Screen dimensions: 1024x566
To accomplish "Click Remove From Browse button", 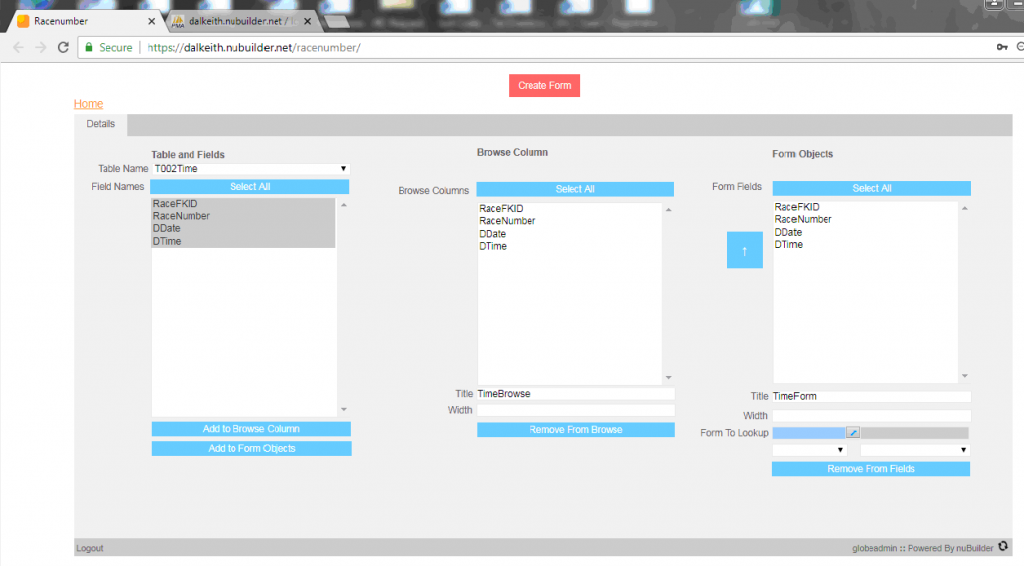I will pyautogui.click(x=576, y=430).
